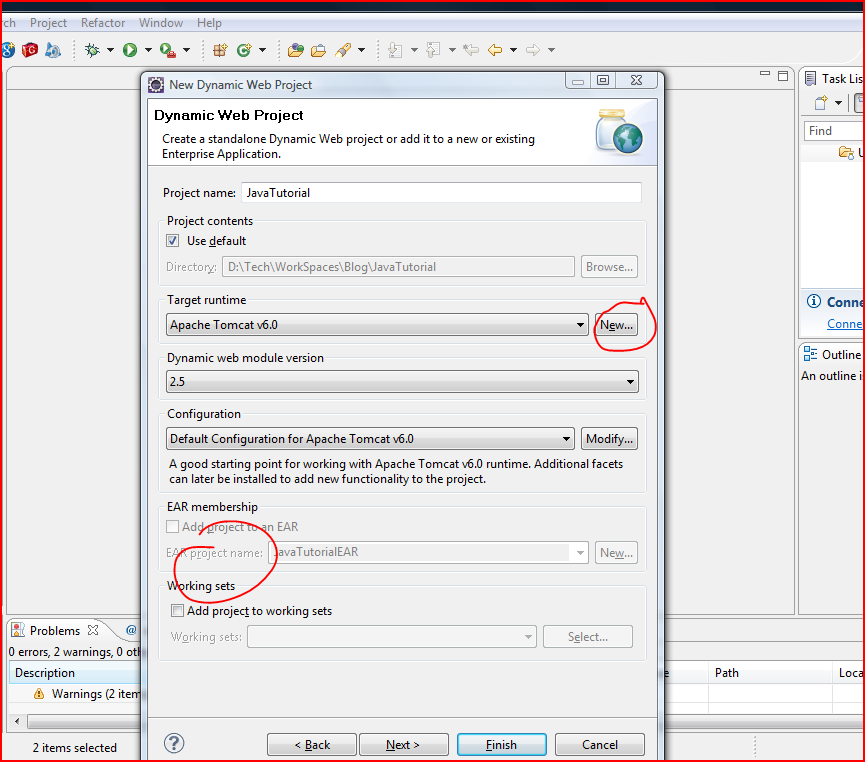Uncheck the Use default checkbox
The image size is (865, 762).
tap(173, 241)
